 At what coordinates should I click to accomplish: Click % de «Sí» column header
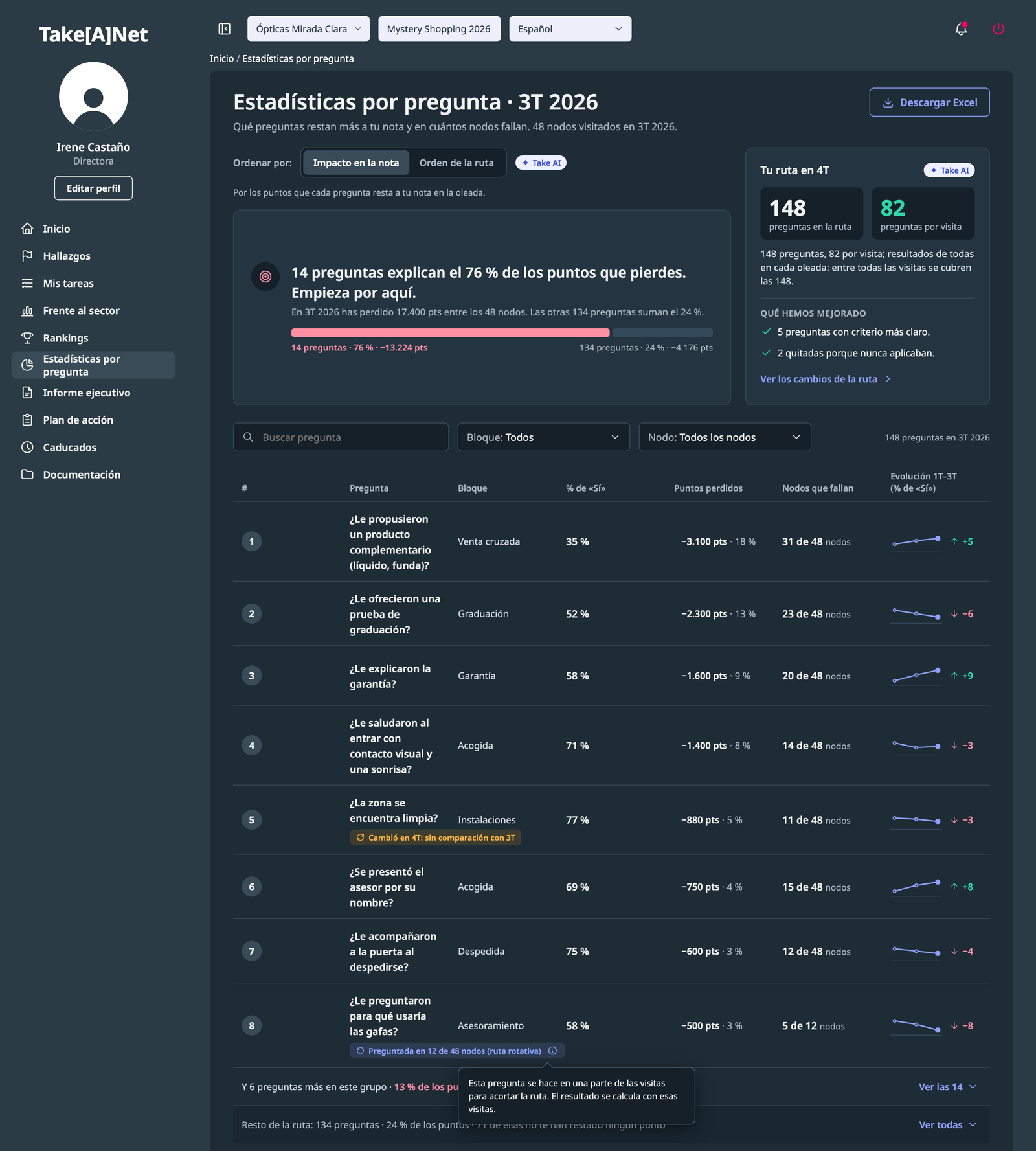coord(586,488)
